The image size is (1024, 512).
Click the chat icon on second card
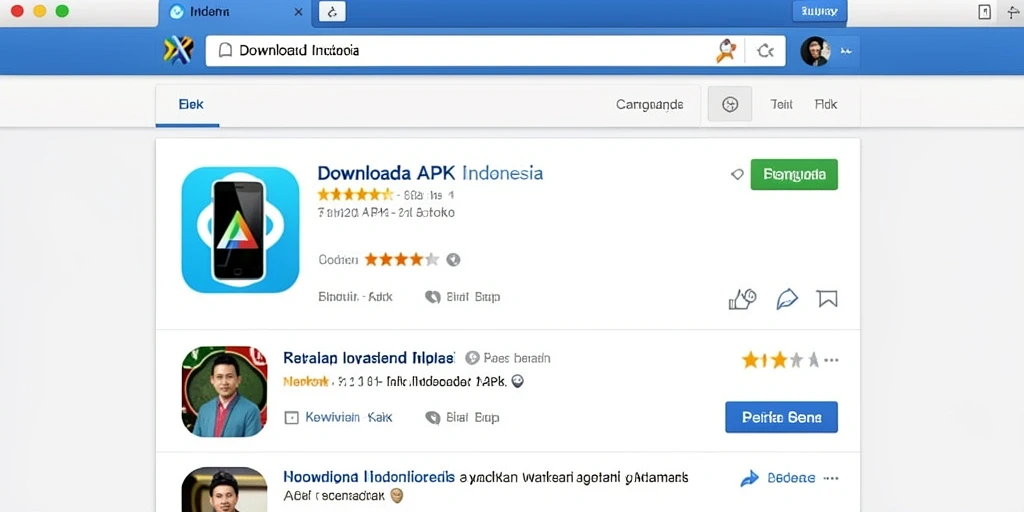[432, 418]
